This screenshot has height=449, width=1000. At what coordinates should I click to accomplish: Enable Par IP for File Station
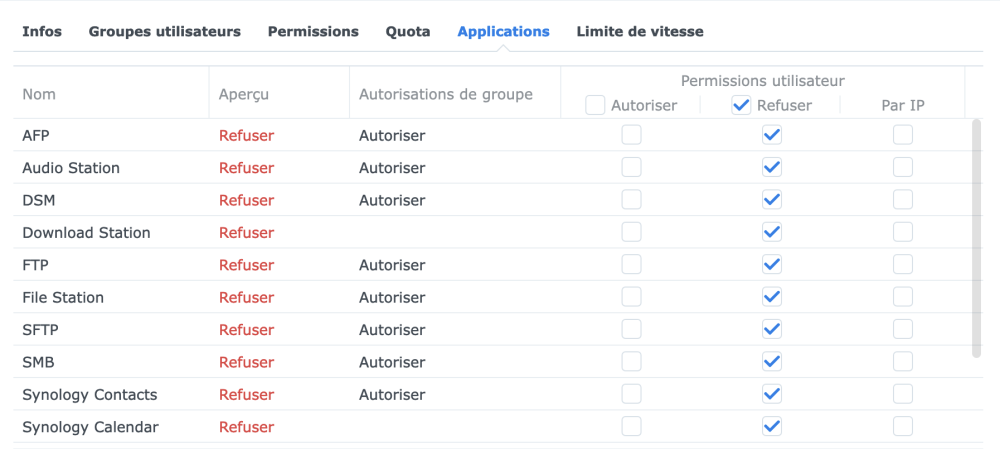[x=903, y=297]
